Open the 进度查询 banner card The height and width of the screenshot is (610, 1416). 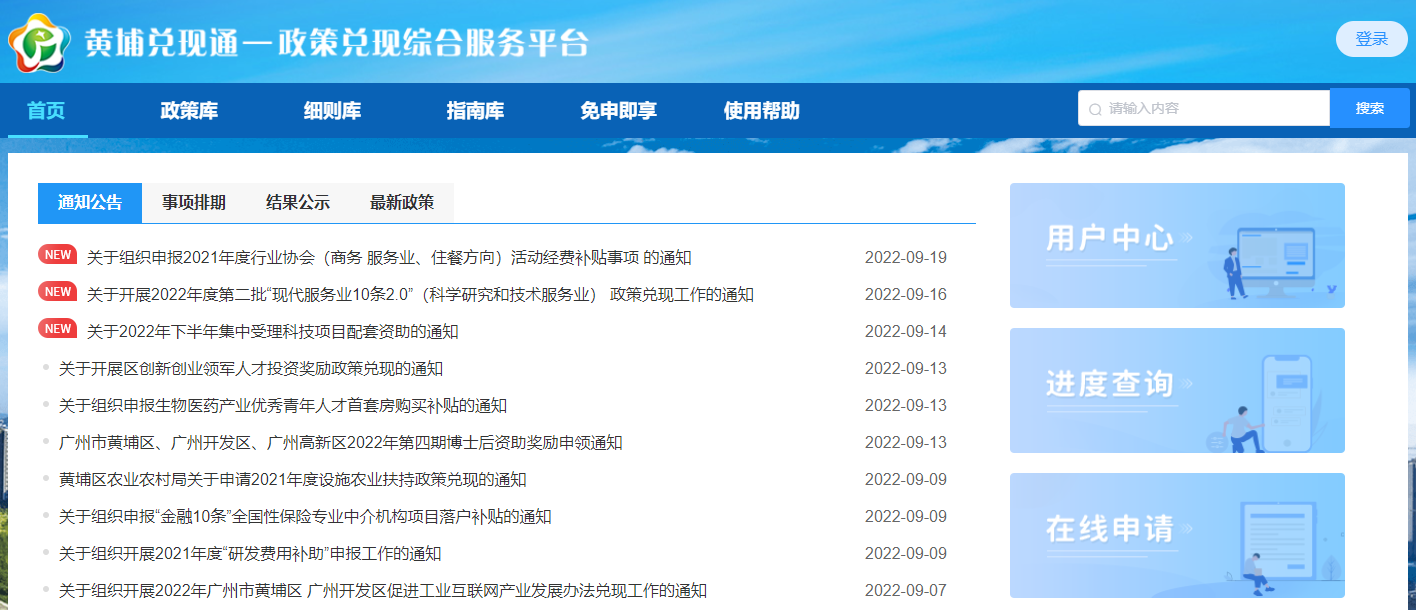[1176, 390]
